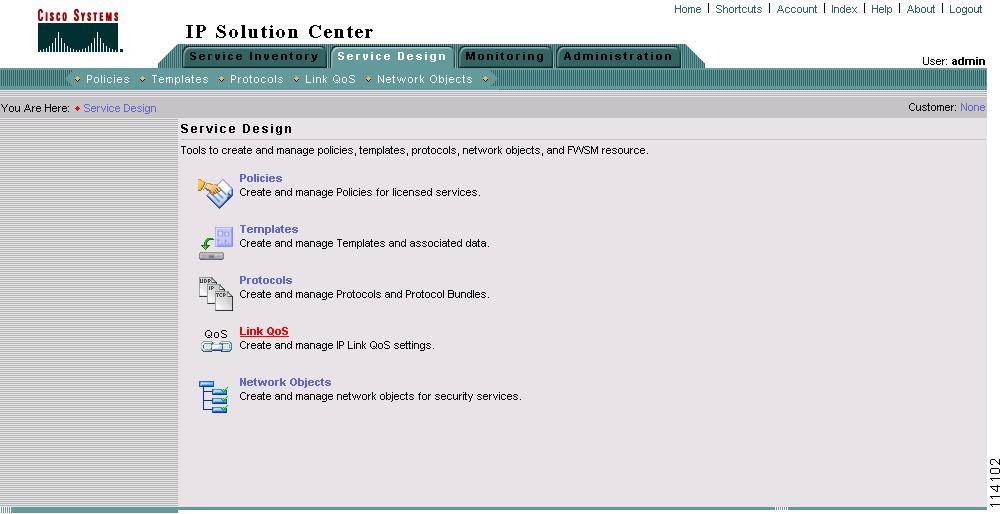This screenshot has height=514, width=1004.
Task: Click the 'Tools to create and manage policies' description
Action: (414, 150)
